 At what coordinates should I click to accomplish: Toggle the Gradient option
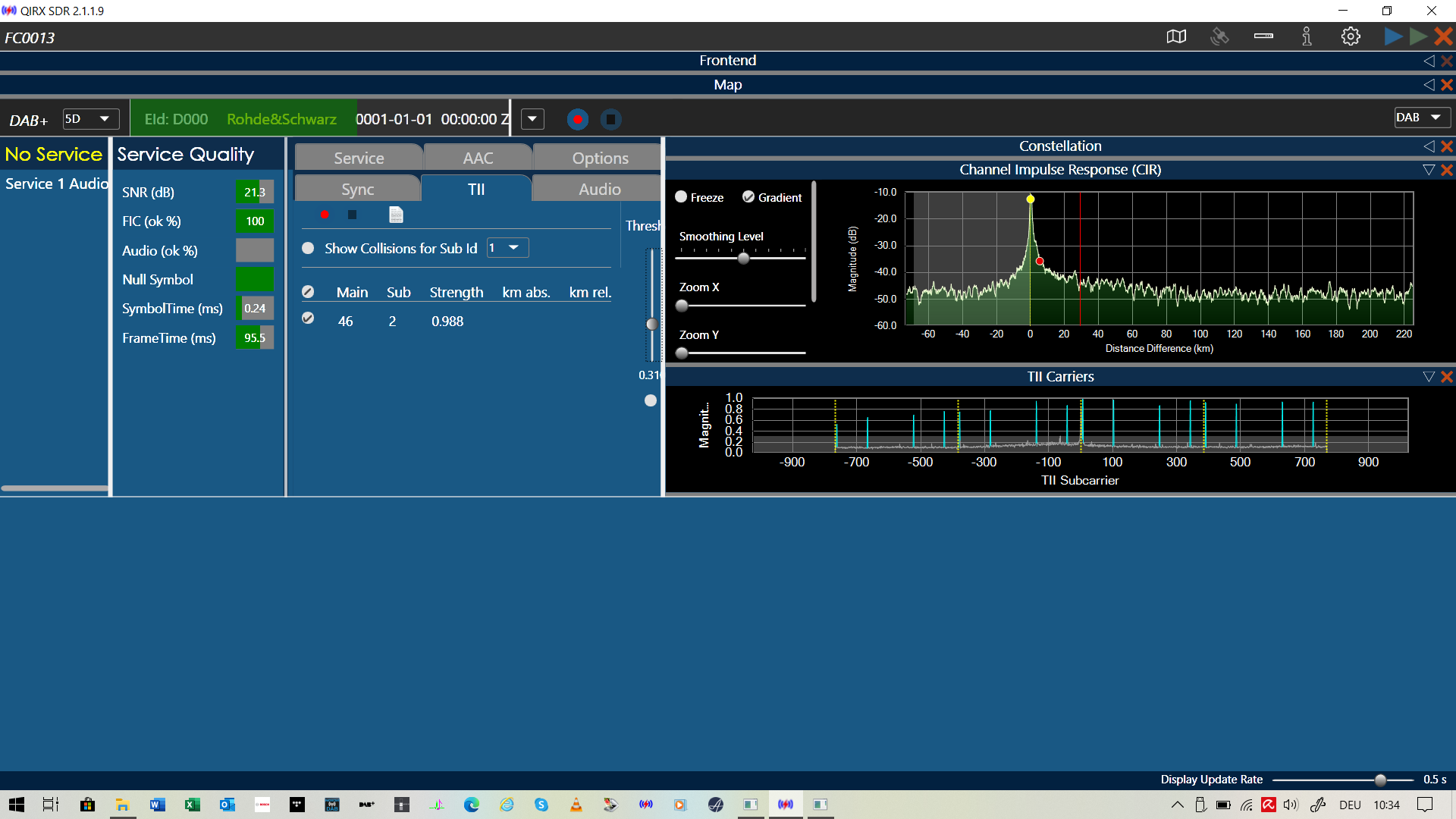coord(748,197)
